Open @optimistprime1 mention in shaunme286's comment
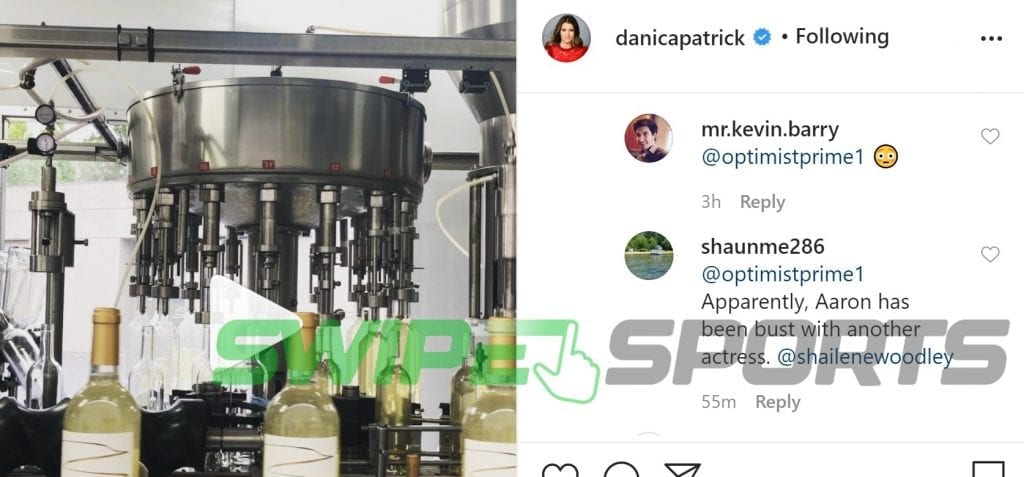The image size is (1024, 477). coord(782,274)
